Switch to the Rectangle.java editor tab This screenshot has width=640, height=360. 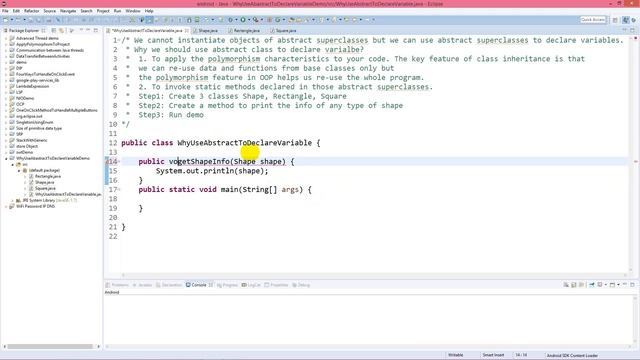coord(246,31)
